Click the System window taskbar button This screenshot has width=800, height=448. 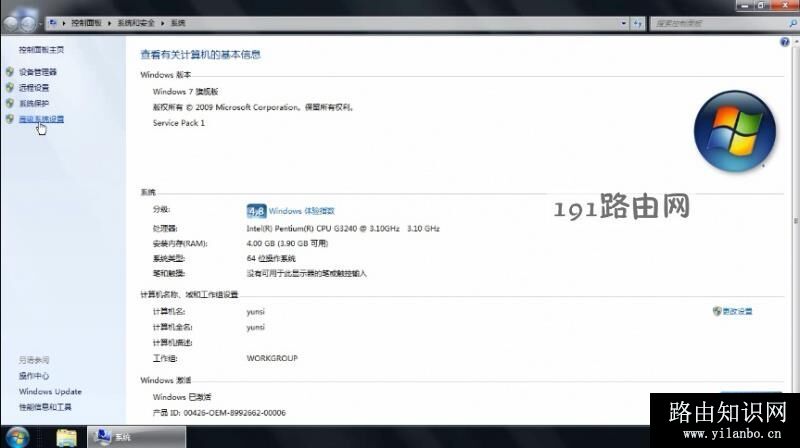tap(137, 437)
